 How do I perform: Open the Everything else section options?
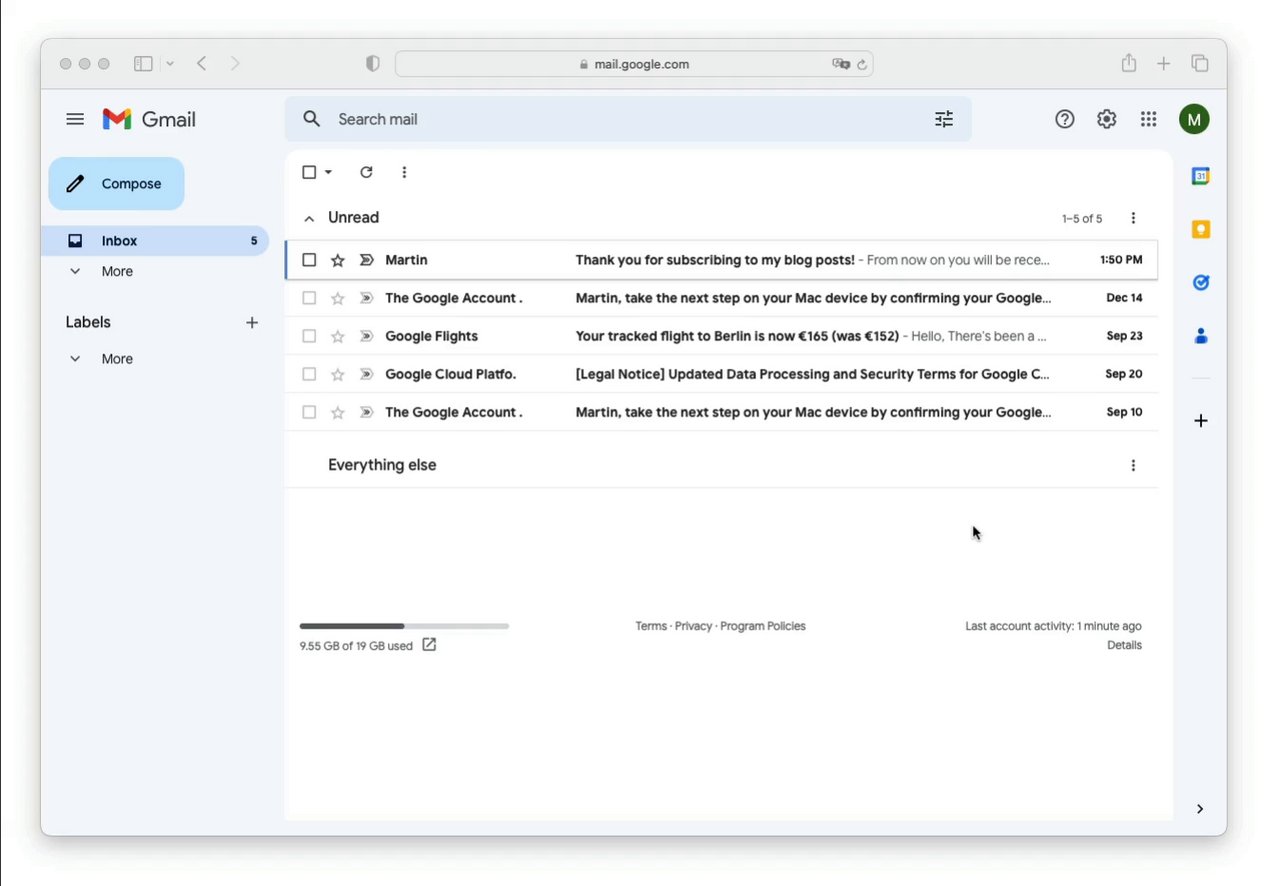1133,465
